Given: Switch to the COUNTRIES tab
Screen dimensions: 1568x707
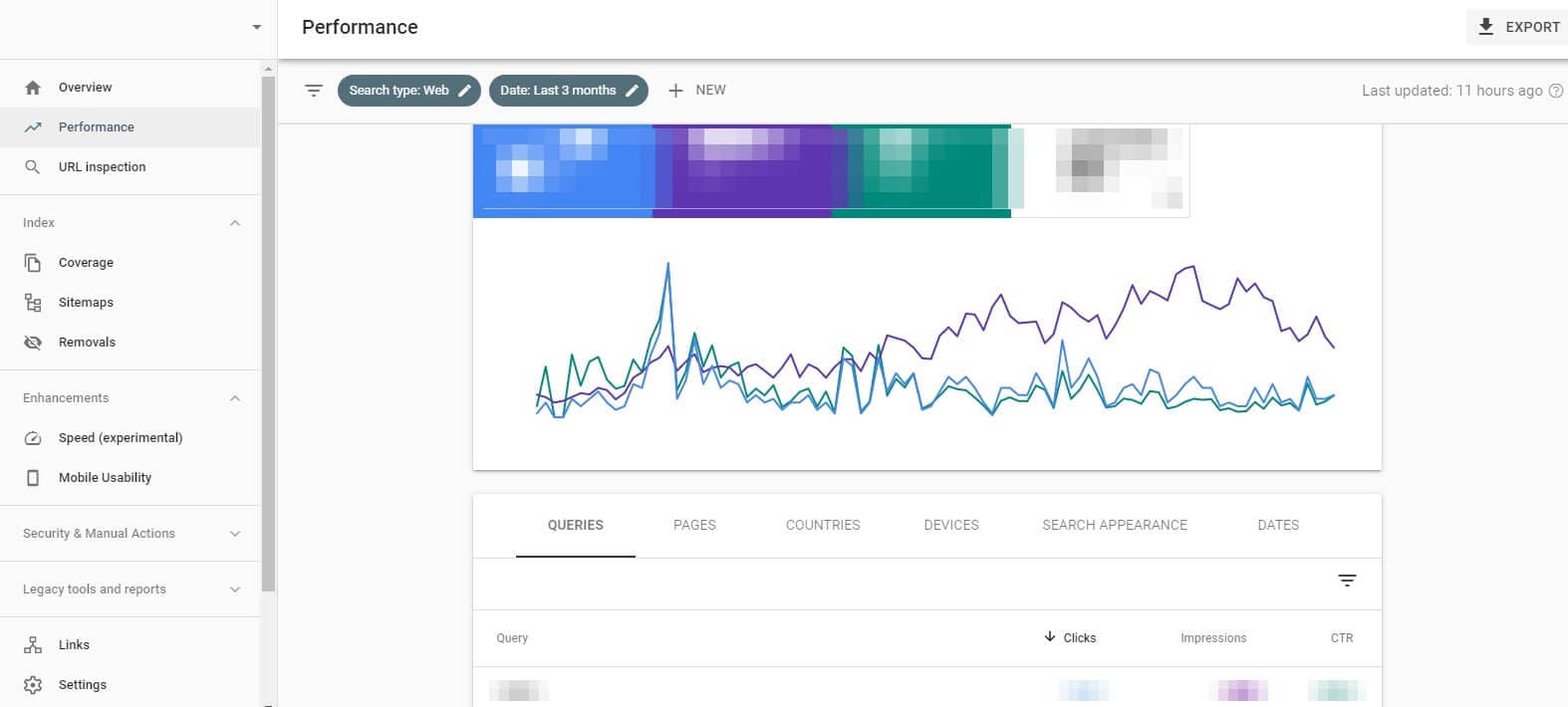Looking at the screenshot, I should tap(823, 525).
